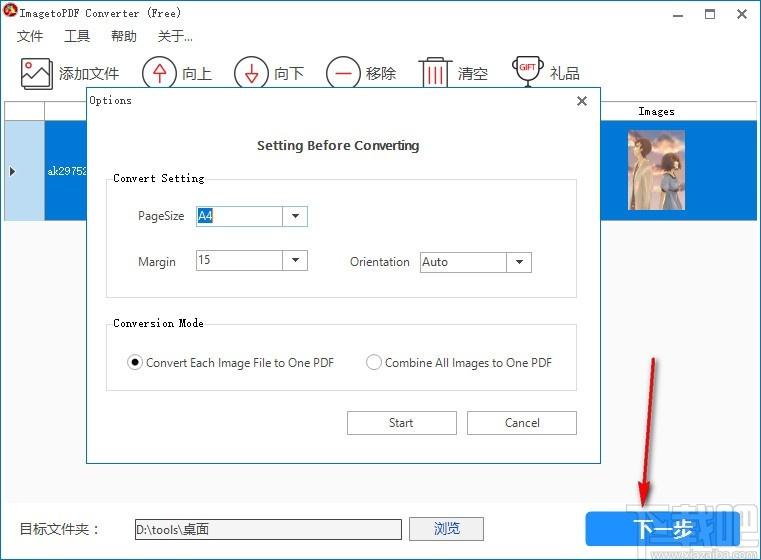Open the 关于... menu

(x=175, y=36)
